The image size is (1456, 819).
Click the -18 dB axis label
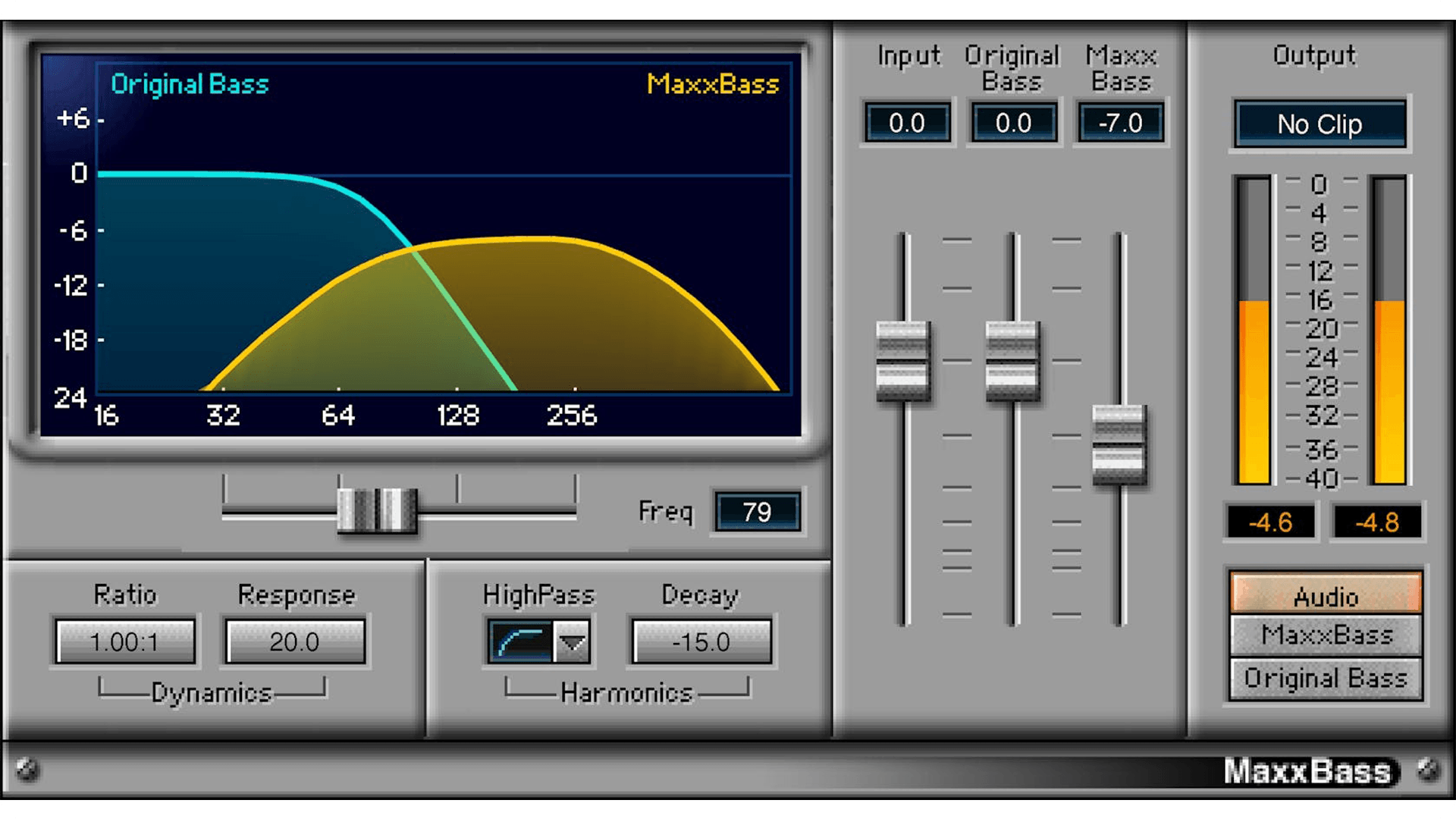pyautogui.click(x=71, y=340)
